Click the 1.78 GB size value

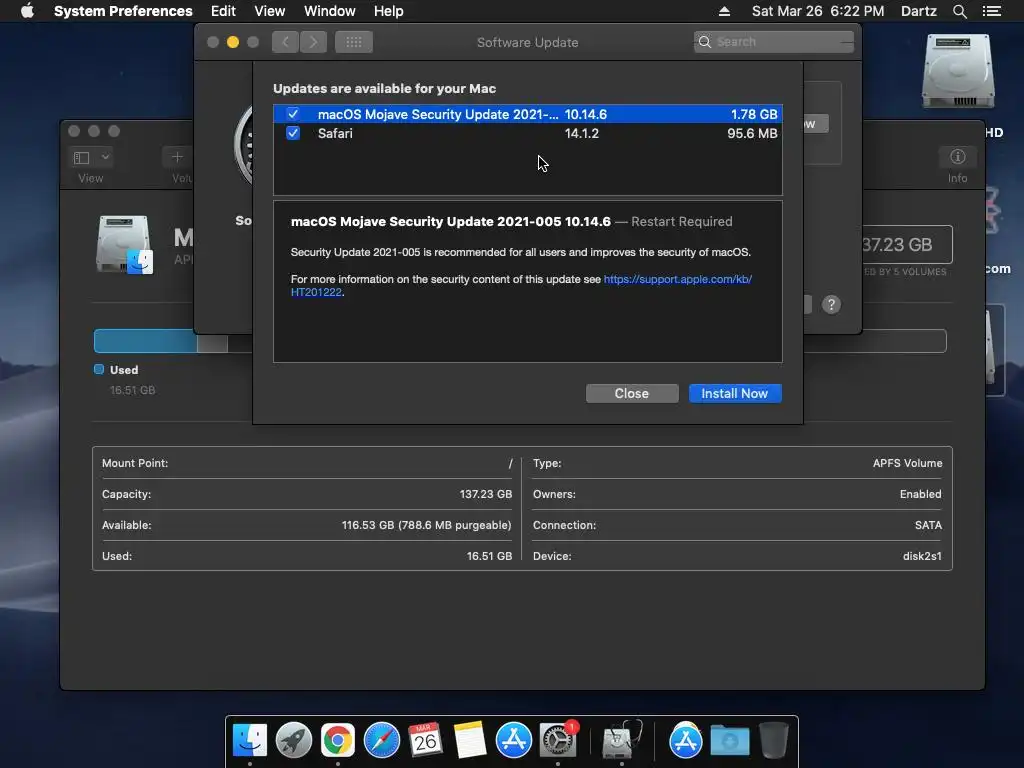click(x=754, y=114)
